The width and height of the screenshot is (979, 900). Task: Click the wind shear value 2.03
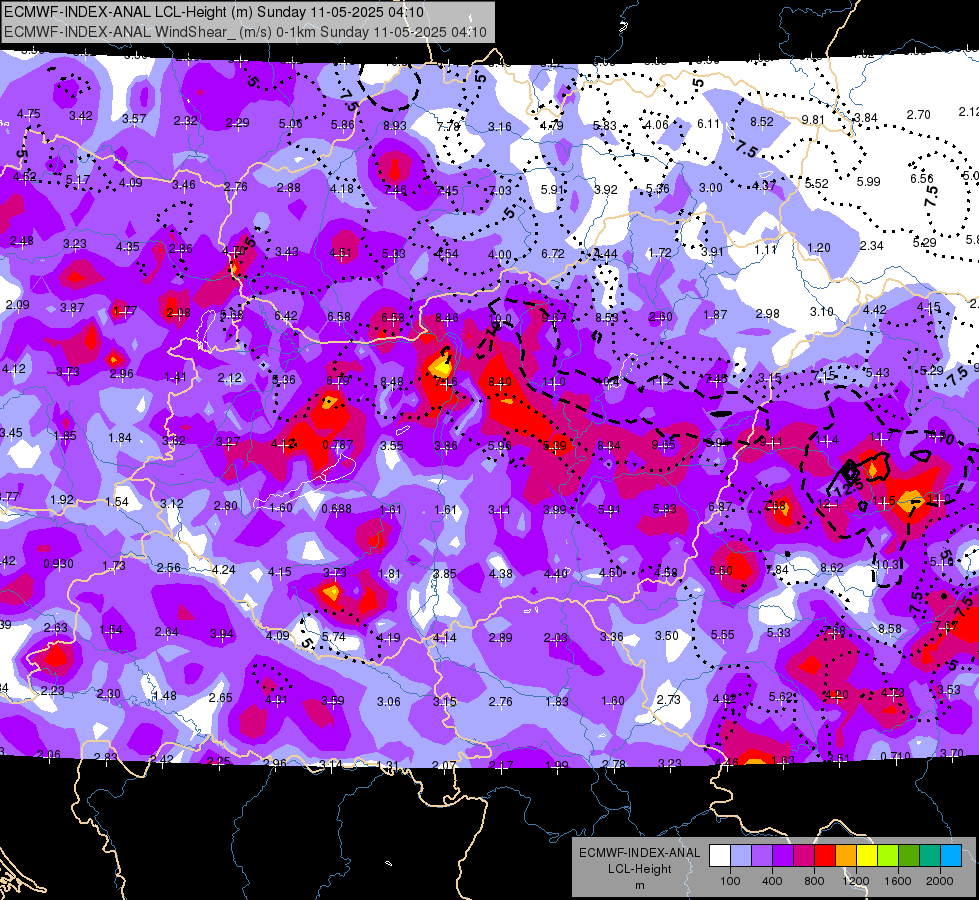click(555, 638)
